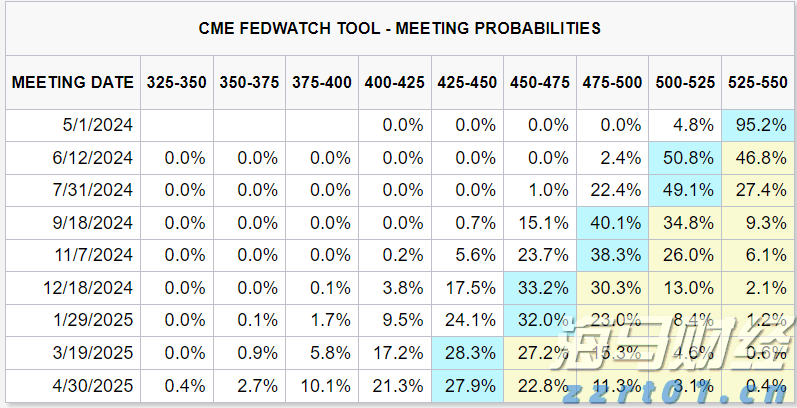Select the 475-500 column header
Screen dimensions: 797x408
coord(612,82)
